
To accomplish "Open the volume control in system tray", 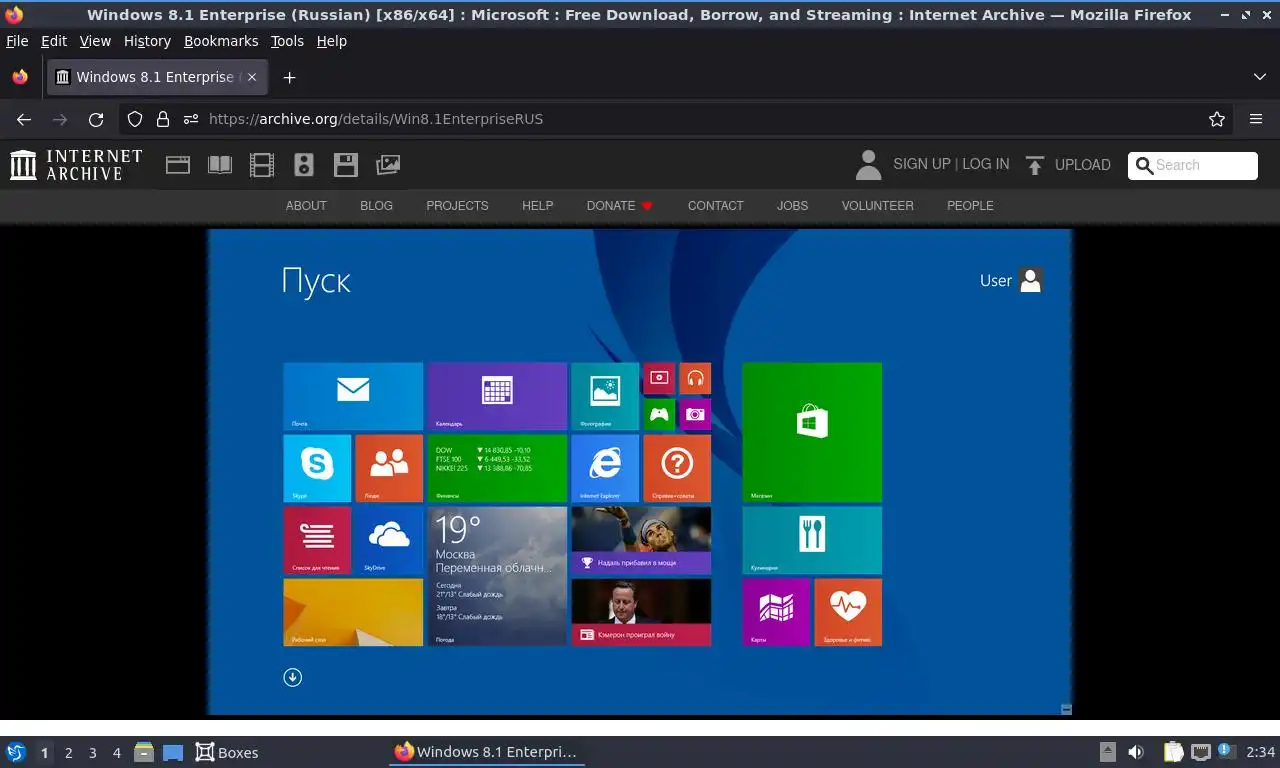I will click(1136, 752).
